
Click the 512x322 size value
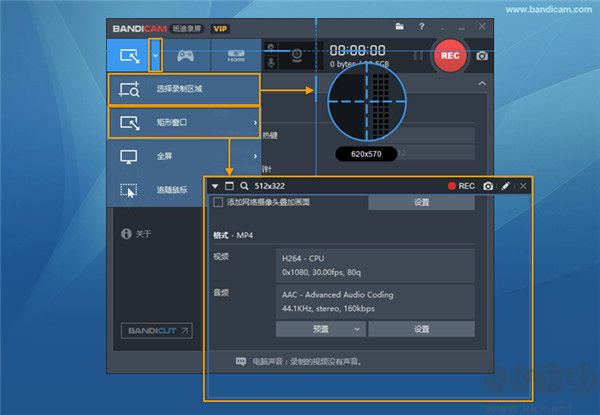coord(269,186)
